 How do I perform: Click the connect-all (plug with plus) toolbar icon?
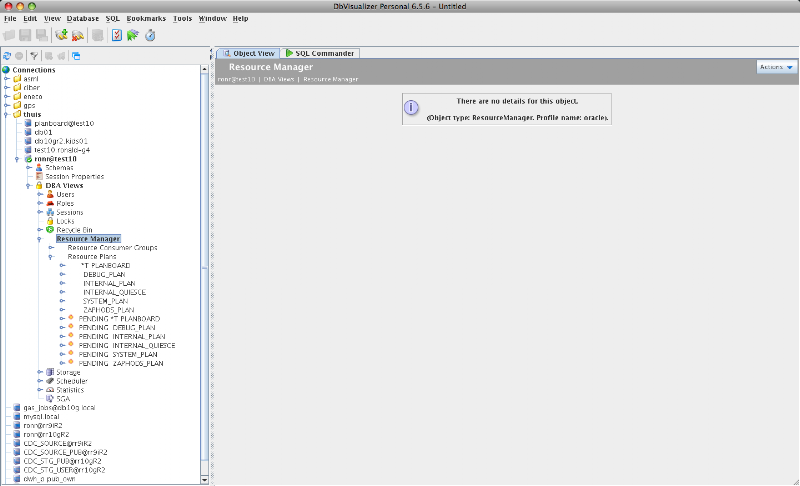[x=61, y=35]
